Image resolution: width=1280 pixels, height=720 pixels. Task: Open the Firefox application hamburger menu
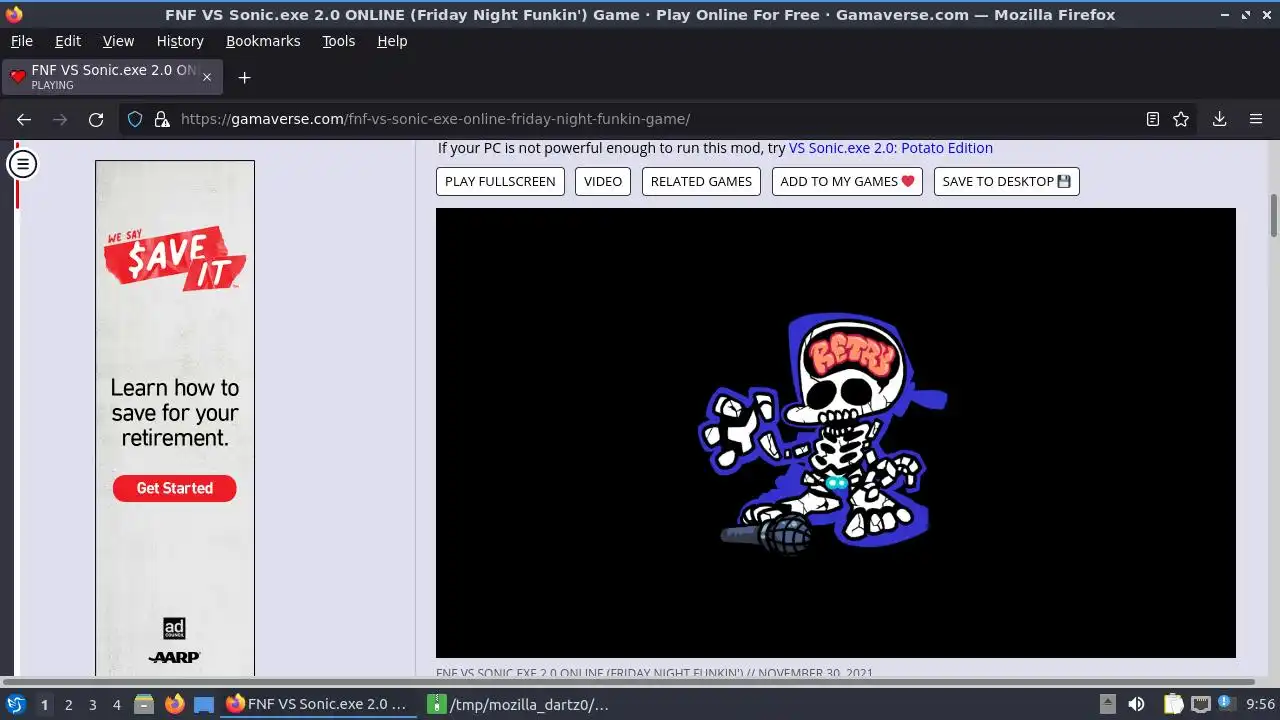1256,119
